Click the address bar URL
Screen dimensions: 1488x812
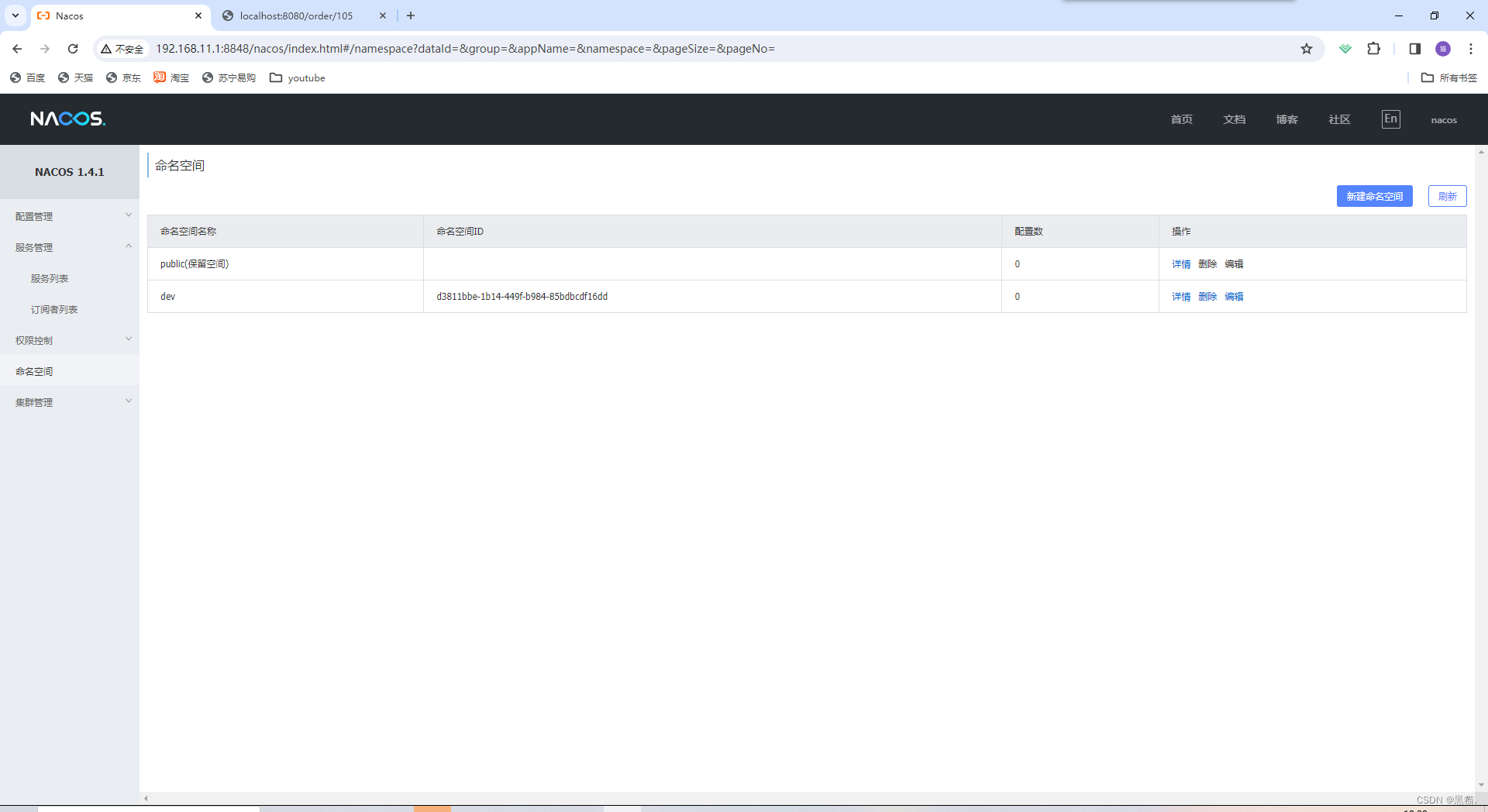(465, 49)
